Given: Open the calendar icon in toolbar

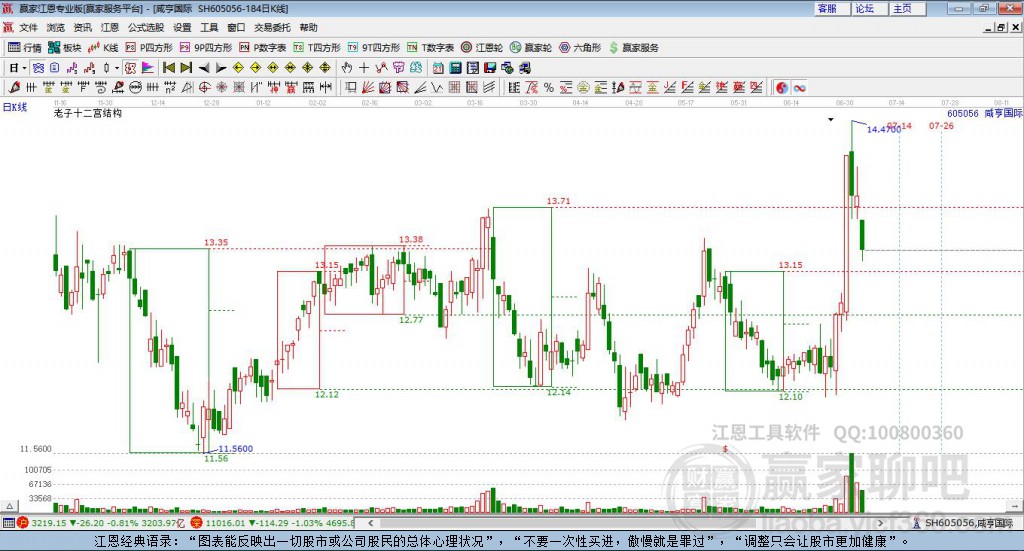Looking at the screenshot, I should pos(438,68).
